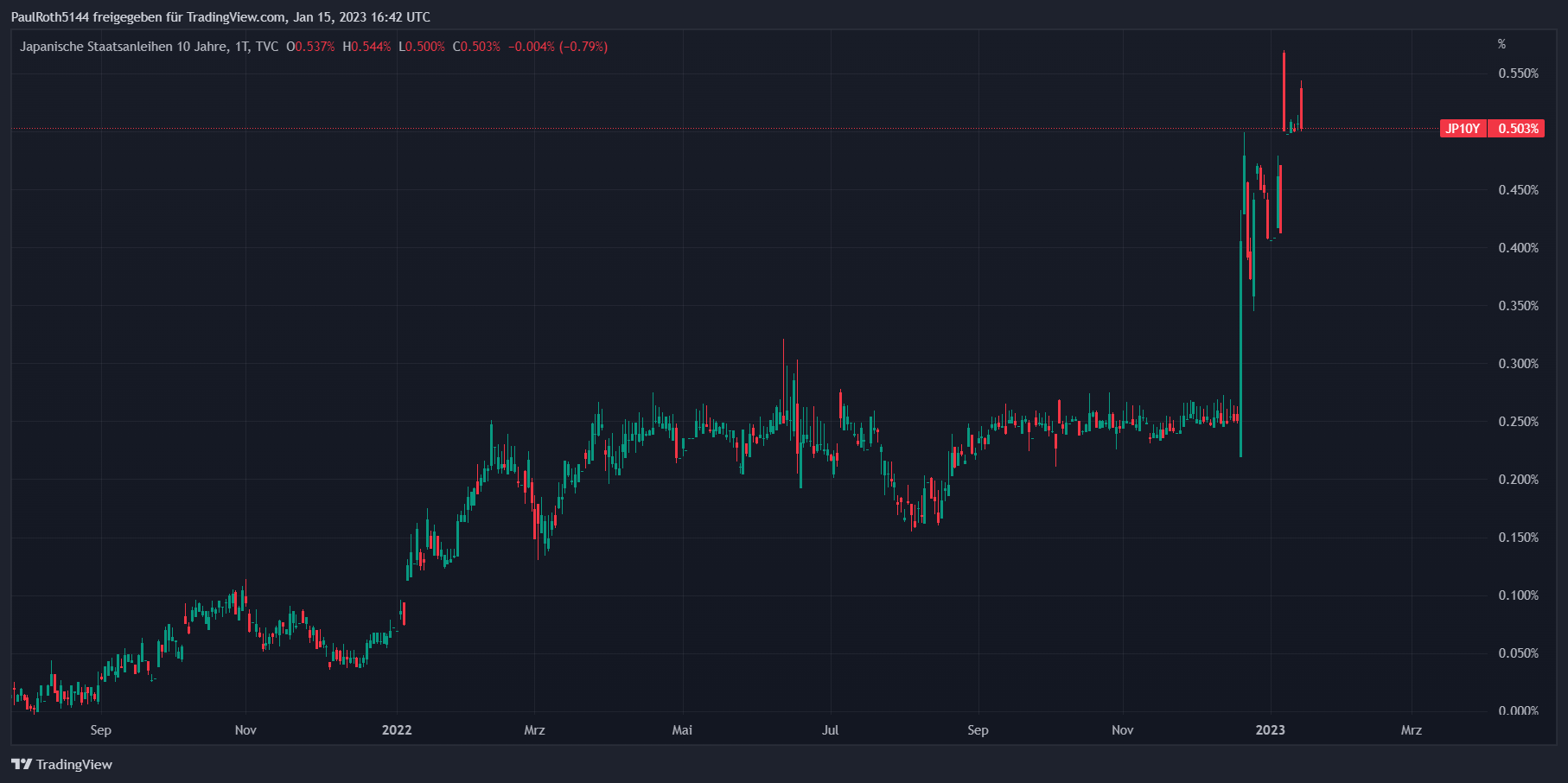Viewport: 1568px width, 783px height.
Task: Click the close value C0.503% in legend
Action: click(476, 47)
